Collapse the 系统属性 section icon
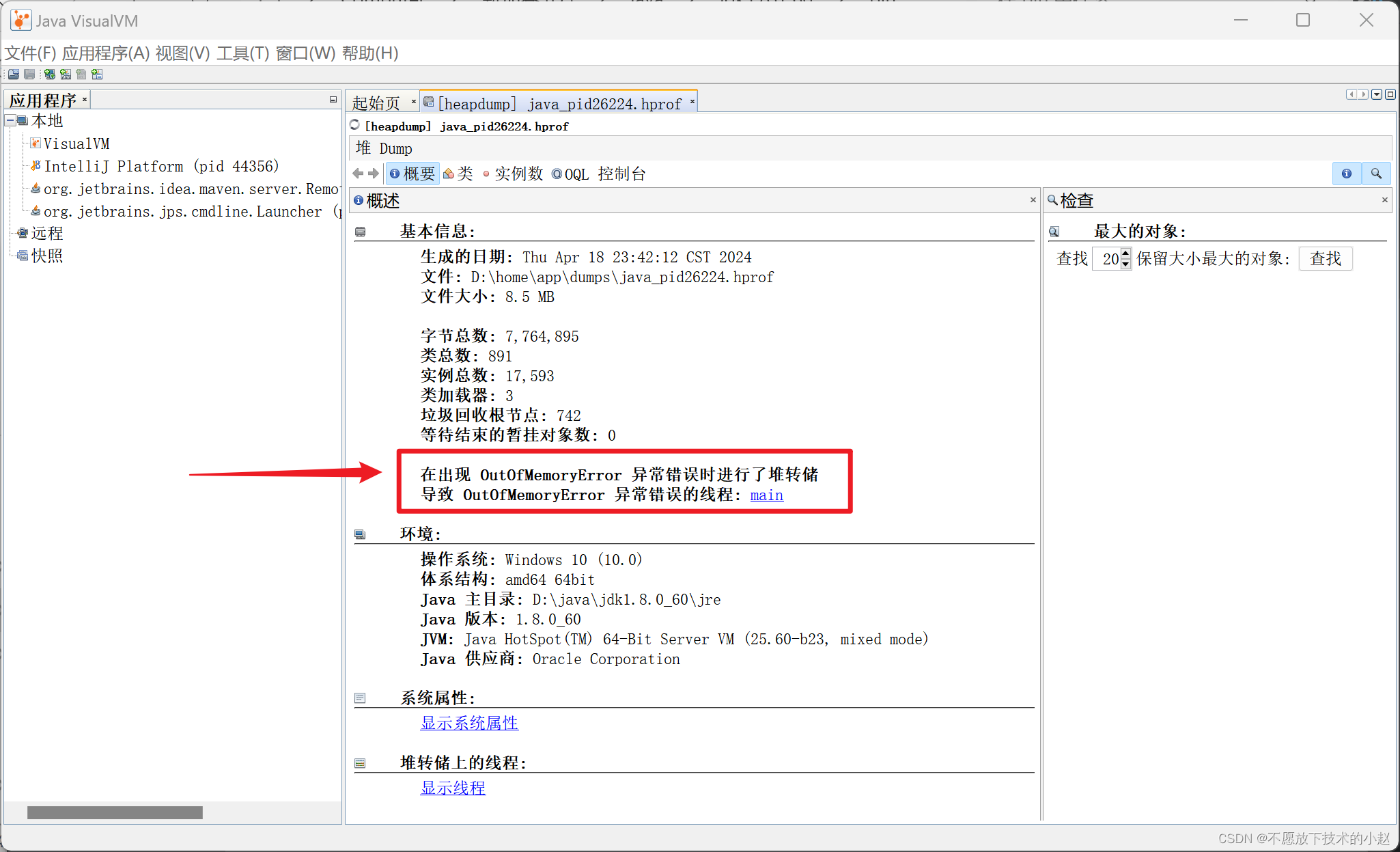 point(360,698)
